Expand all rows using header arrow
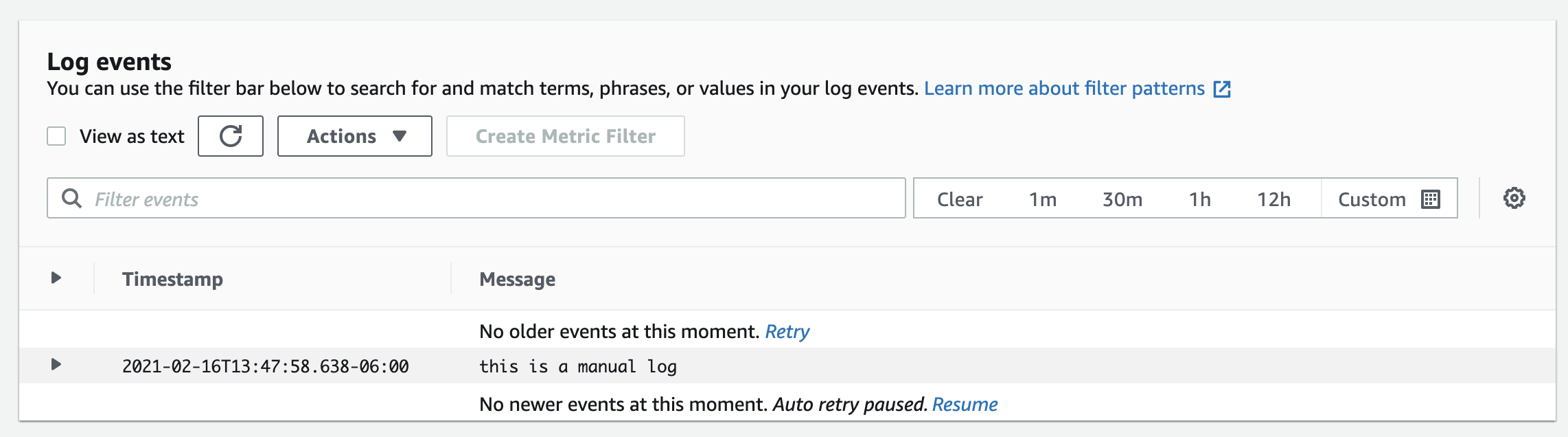This screenshot has height=437, width=1568. click(56, 278)
